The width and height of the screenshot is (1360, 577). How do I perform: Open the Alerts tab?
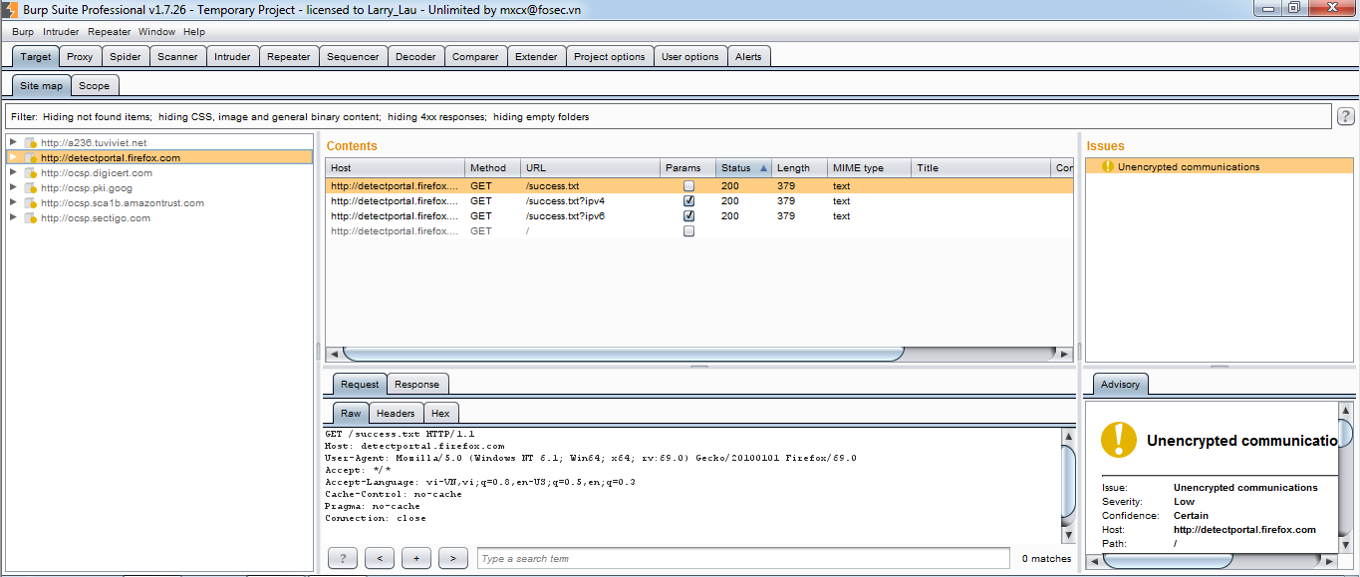748,57
